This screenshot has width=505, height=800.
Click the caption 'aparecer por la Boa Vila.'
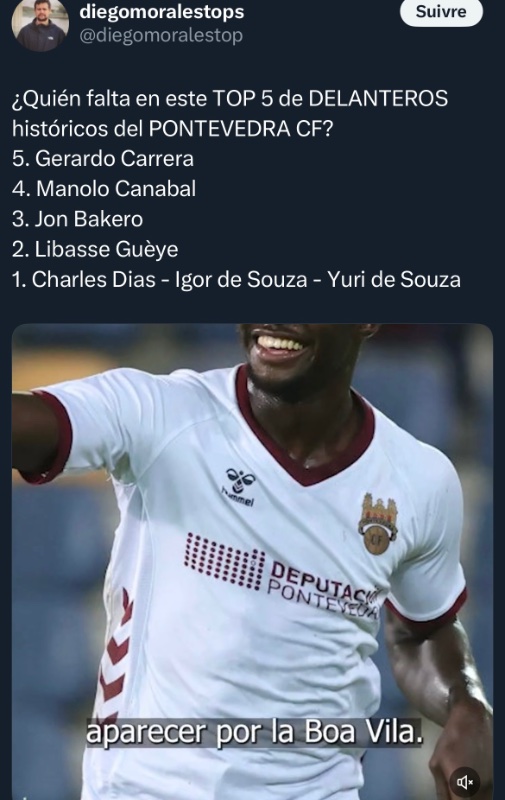coord(255,732)
